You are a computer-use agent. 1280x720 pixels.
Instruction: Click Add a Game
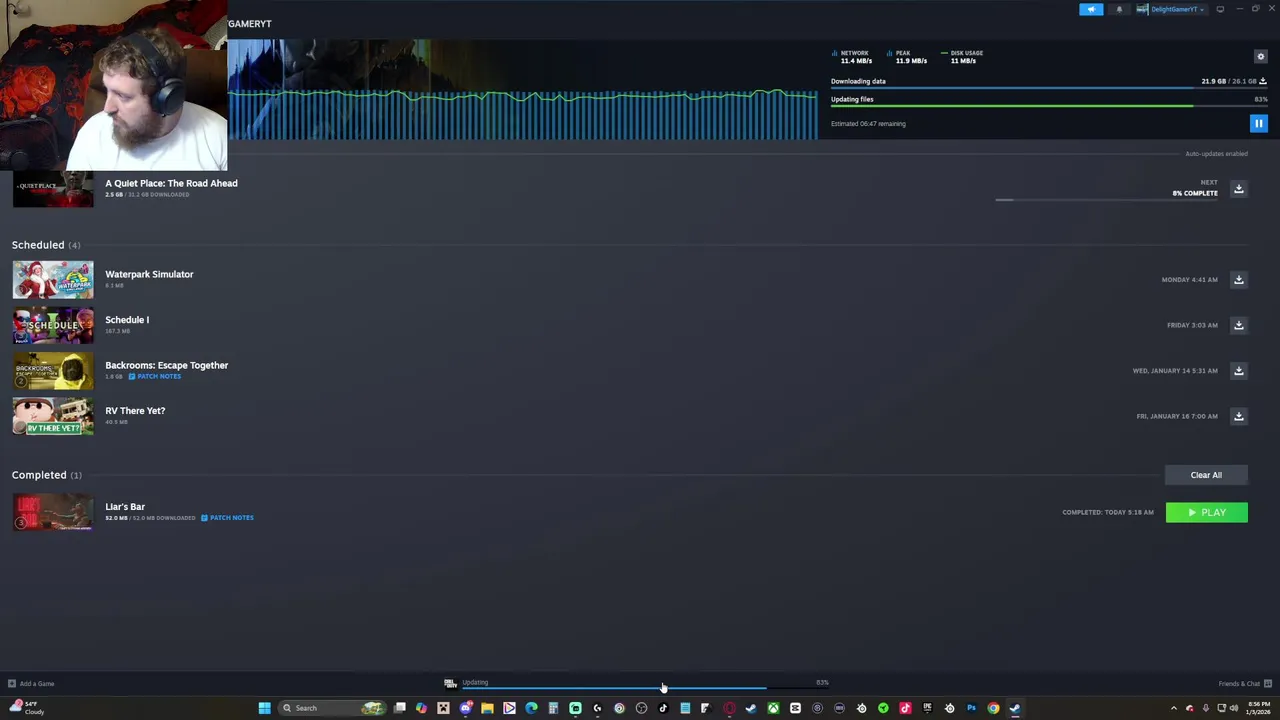coord(31,684)
